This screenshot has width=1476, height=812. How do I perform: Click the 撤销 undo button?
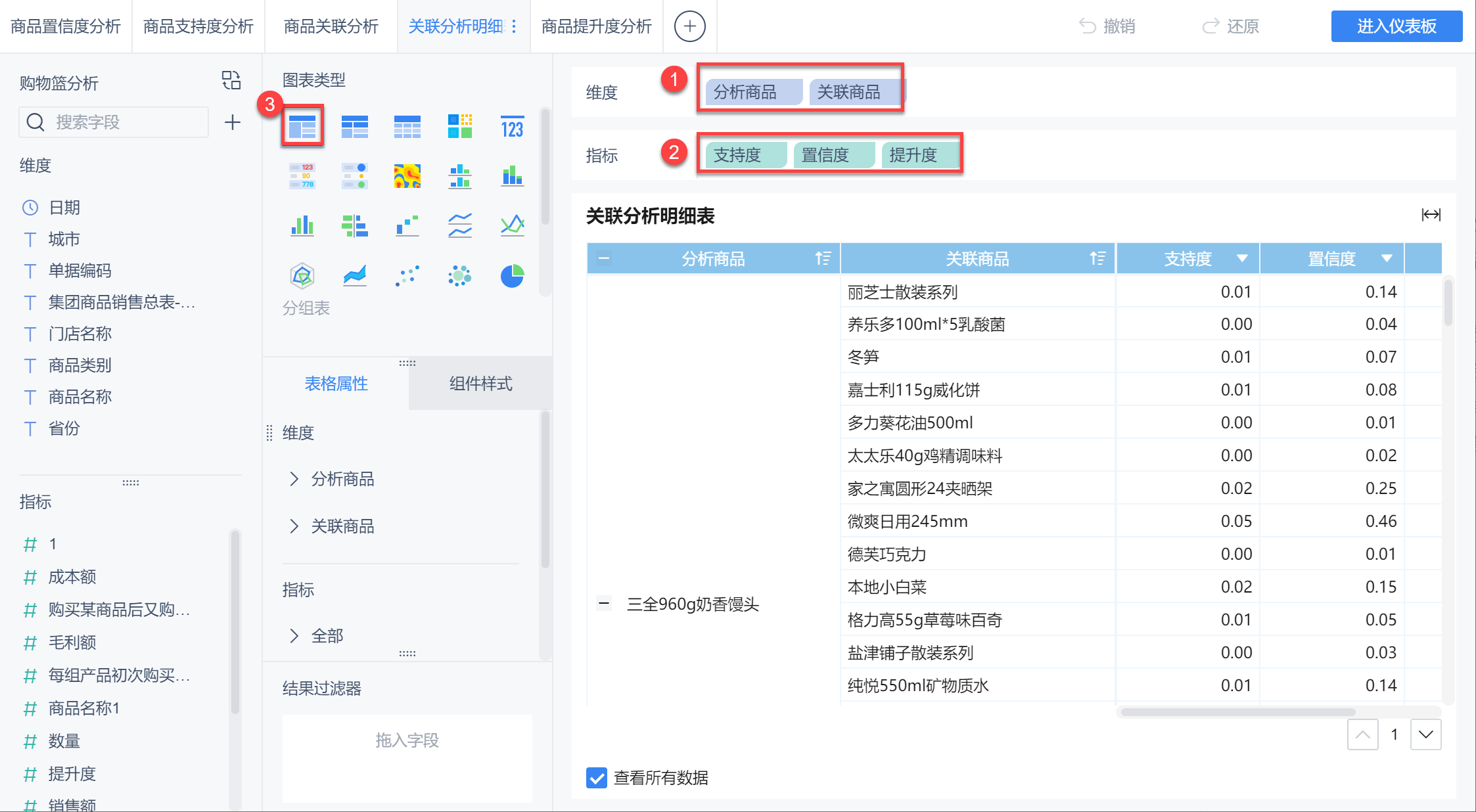(1107, 26)
